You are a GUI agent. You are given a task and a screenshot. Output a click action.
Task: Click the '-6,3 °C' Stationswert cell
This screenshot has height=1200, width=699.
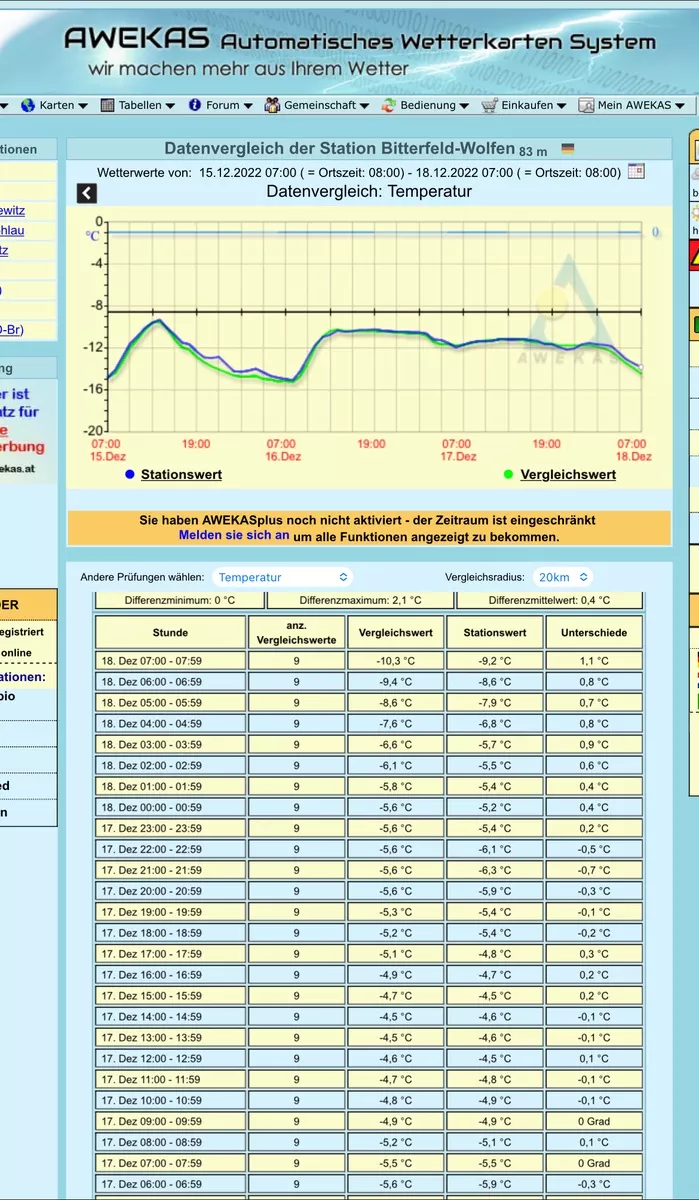(x=495, y=871)
